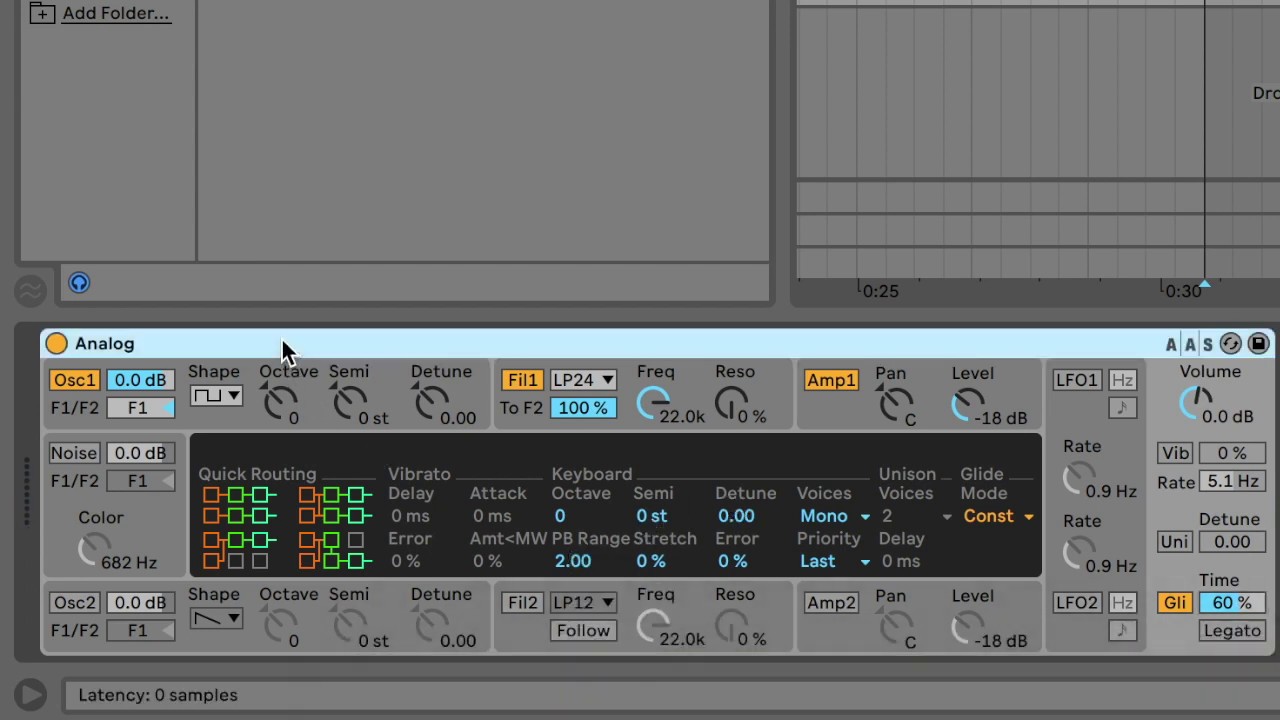Click the timeline marker near 0:30
1280x720 pixels.
pos(1205,285)
